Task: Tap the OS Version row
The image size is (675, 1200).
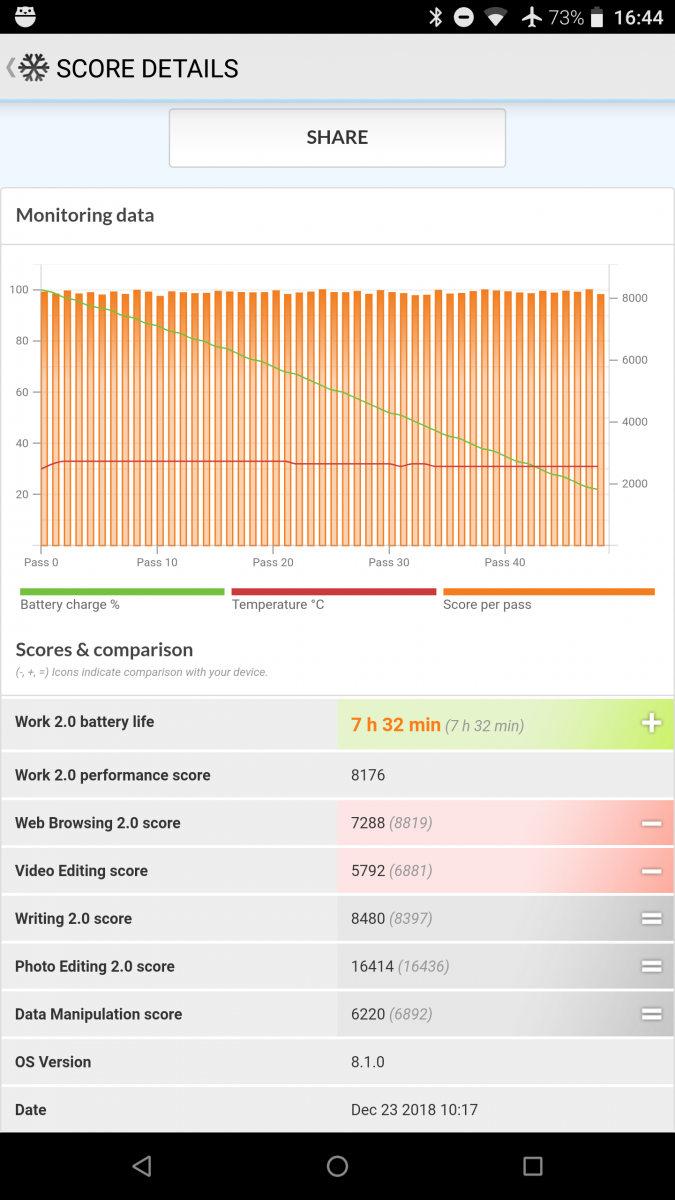Action: pyautogui.click(x=337, y=1062)
